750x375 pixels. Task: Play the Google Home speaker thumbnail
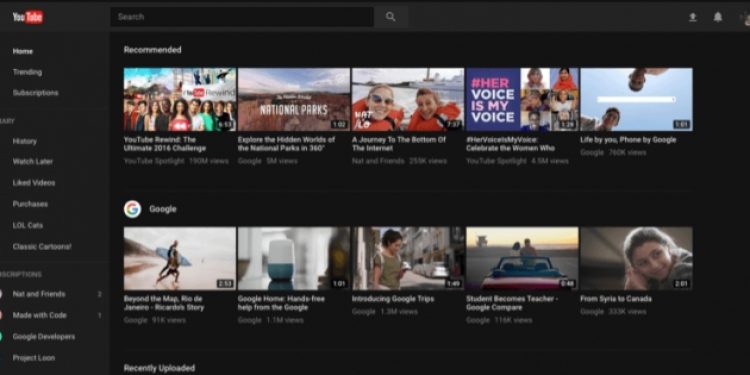click(x=294, y=258)
